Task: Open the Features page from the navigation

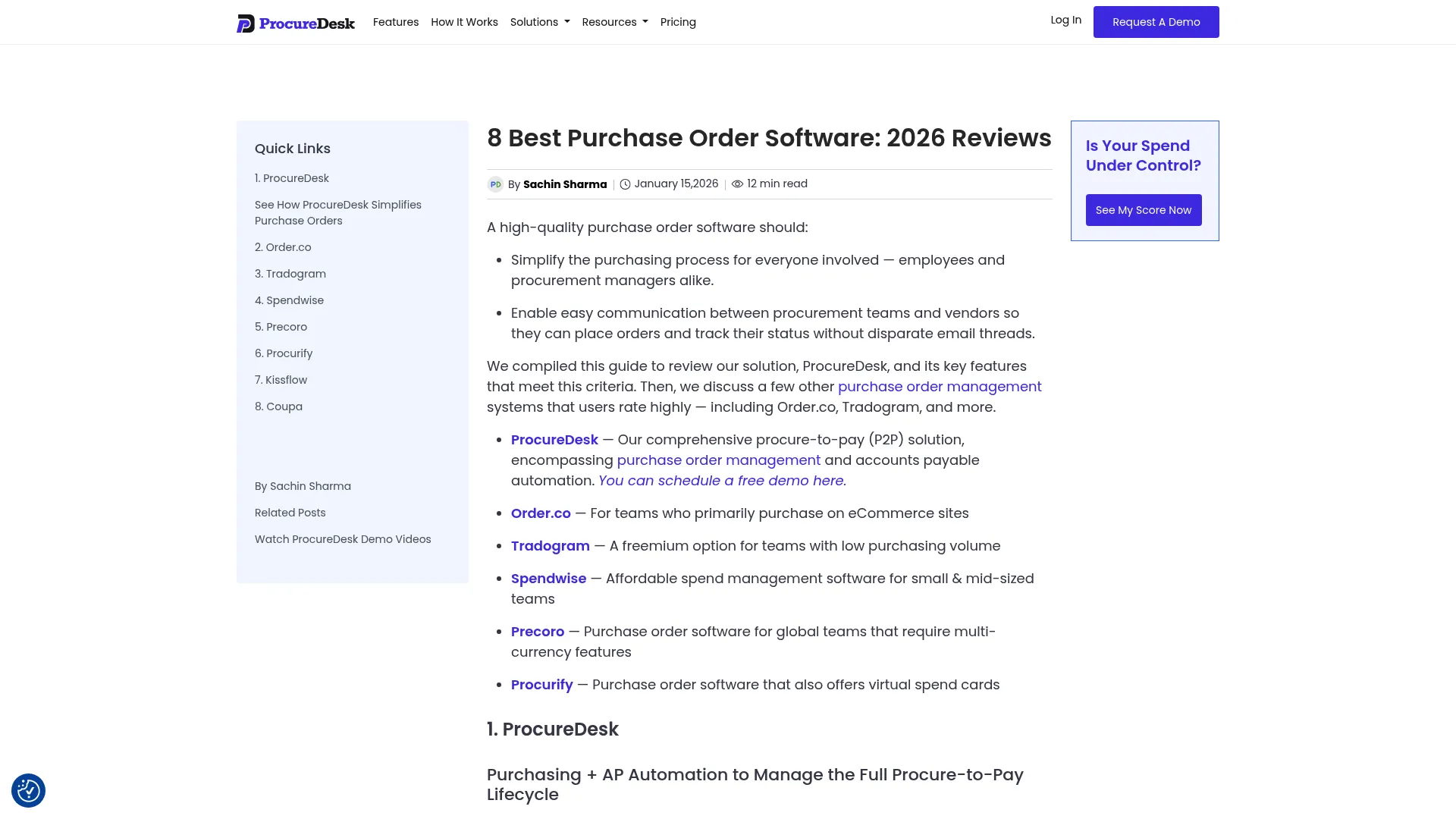Action: [396, 22]
